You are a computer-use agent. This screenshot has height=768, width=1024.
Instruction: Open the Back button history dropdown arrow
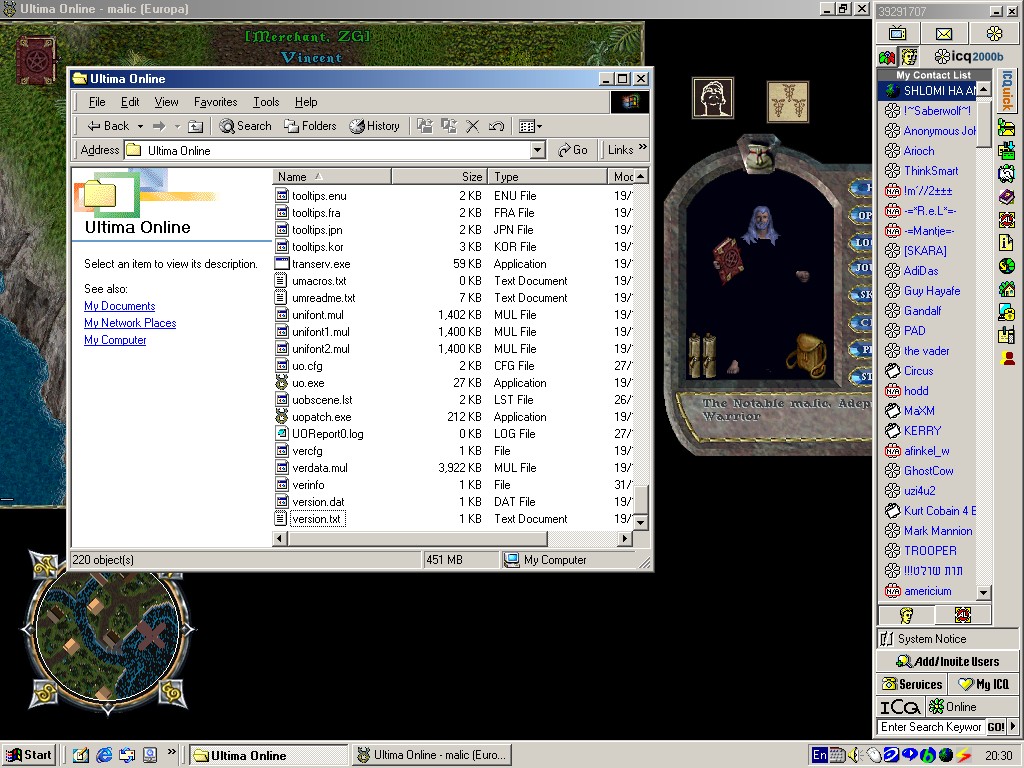click(140, 126)
